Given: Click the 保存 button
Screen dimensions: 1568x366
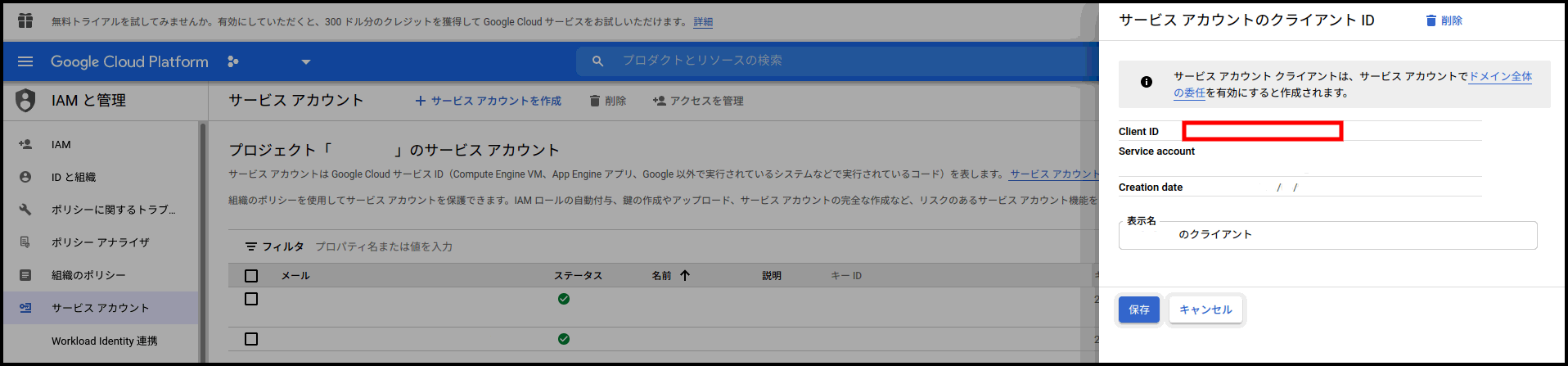Looking at the screenshot, I should tap(1139, 310).
